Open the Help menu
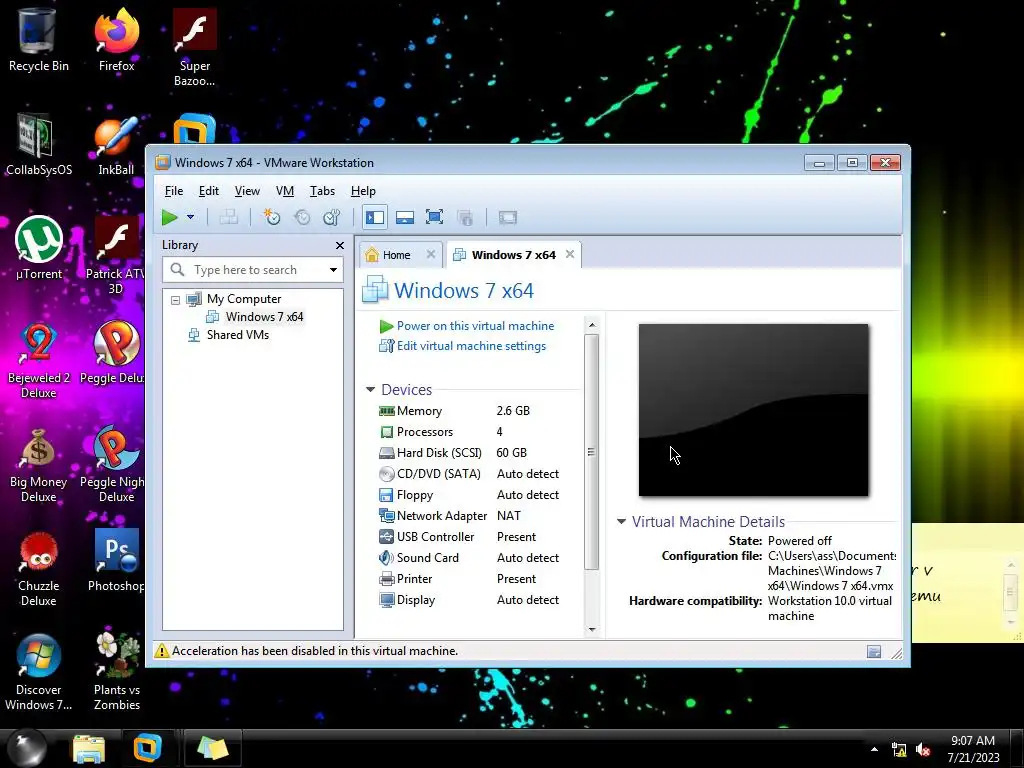Image resolution: width=1024 pixels, height=768 pixels. 363,191
